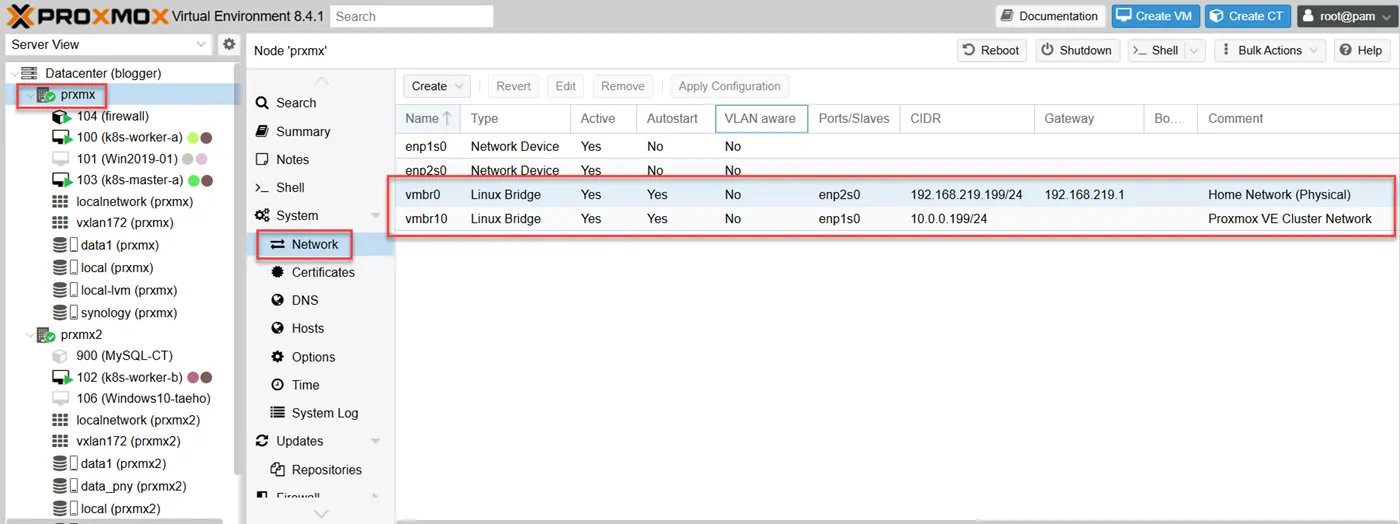
Task: Select the 103 (k8s-master-a) VM icon
Action: (x=61, y=180)
